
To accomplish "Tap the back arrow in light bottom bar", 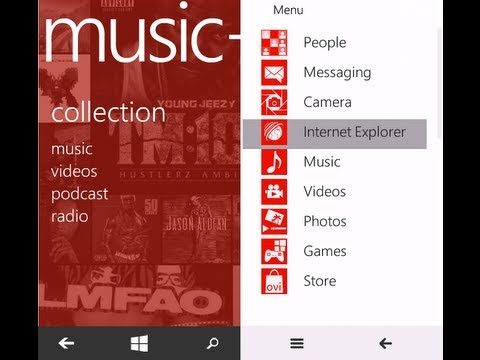I will tap(385, 343).
